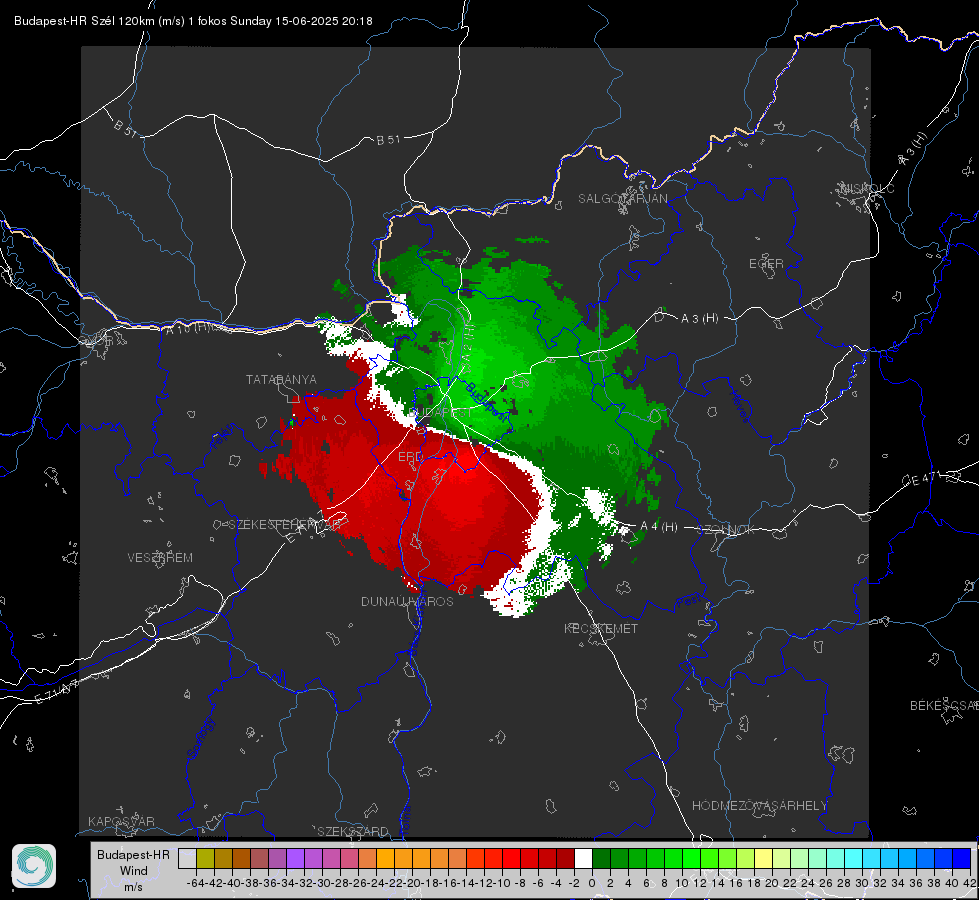Click the 'Budapest-HR' legend heading
Viewport: 979px width, 900px height.
coord(133,854)
